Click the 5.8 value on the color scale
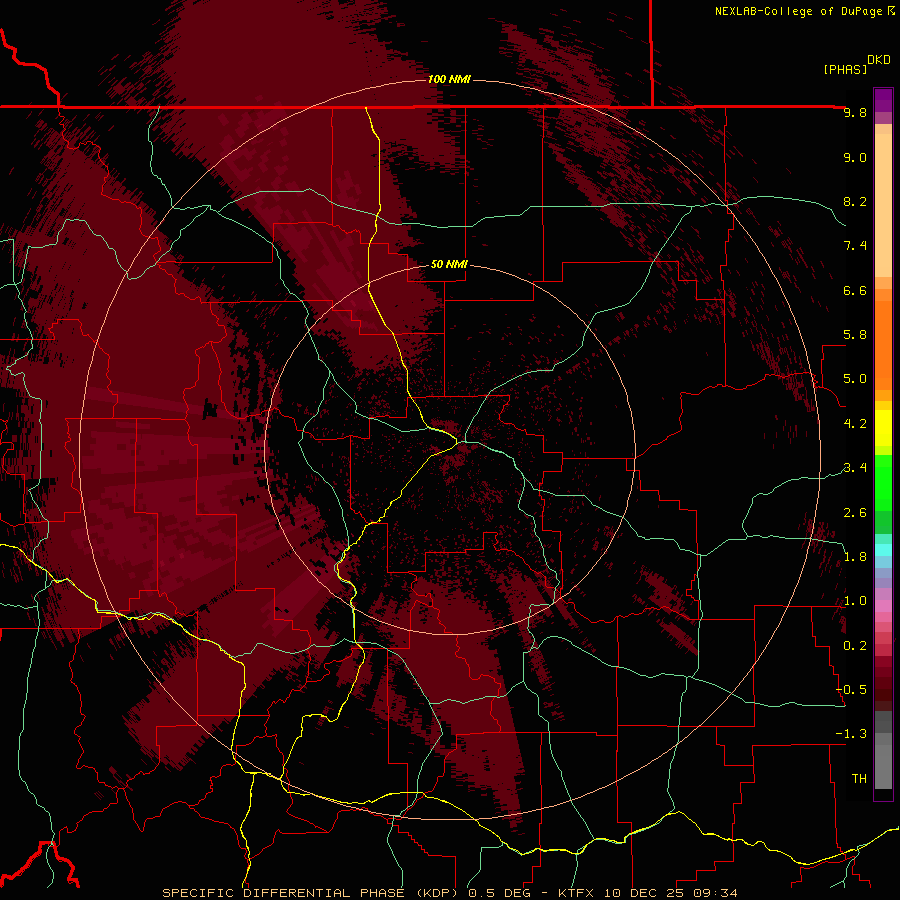 click(x=855, y=335)
